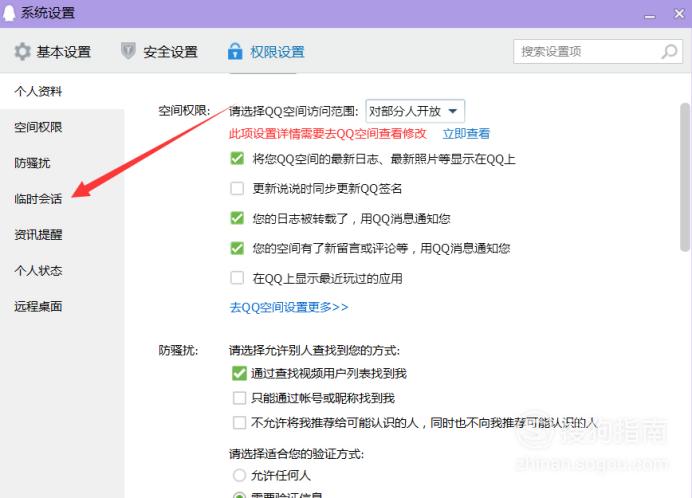Check 不允许将我推荐给可能认识的人
The image size is (692, 498).
239,423
